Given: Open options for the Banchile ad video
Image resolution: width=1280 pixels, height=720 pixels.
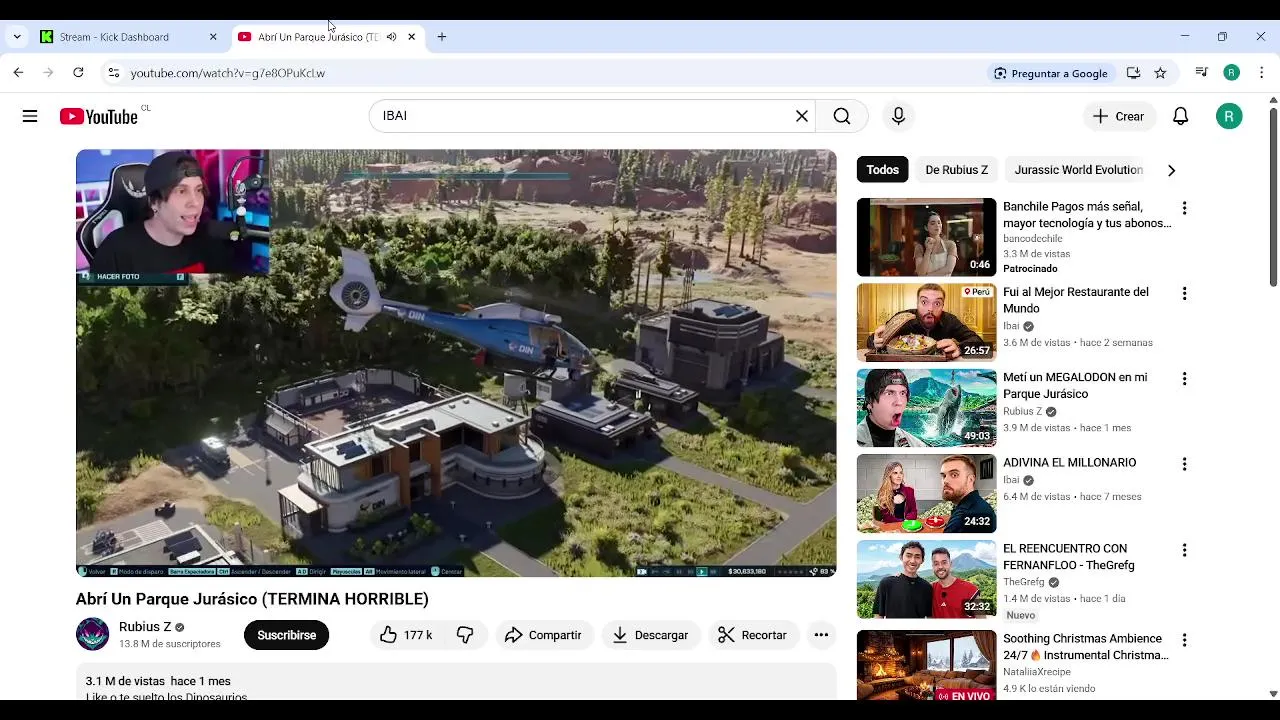Looking at the screenshot, I should 1184,208.
